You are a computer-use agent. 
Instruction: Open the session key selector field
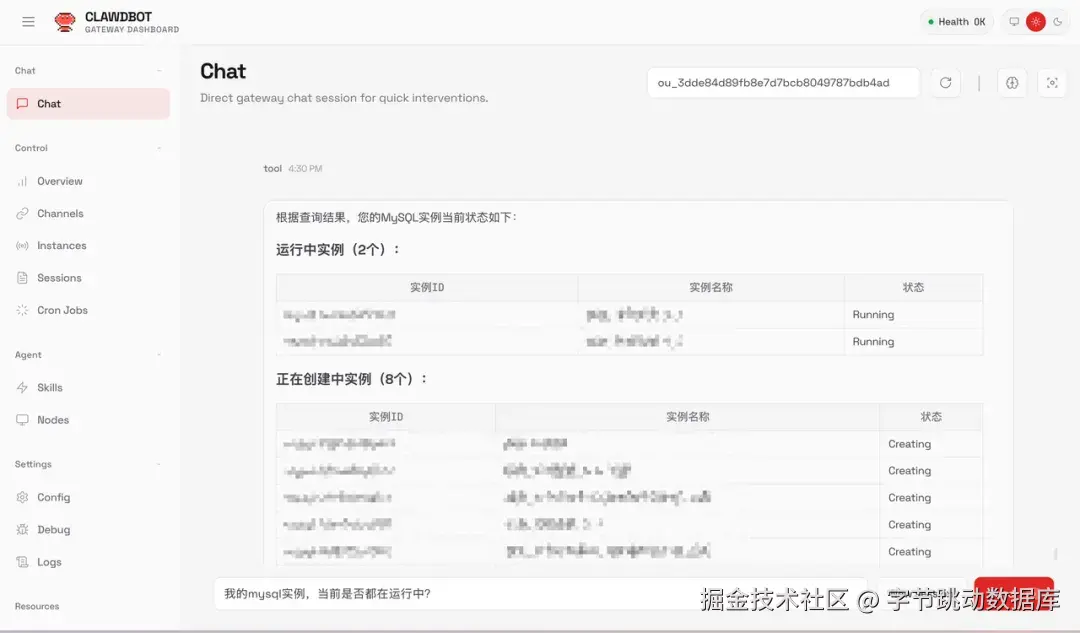click(x=783, y=83)
